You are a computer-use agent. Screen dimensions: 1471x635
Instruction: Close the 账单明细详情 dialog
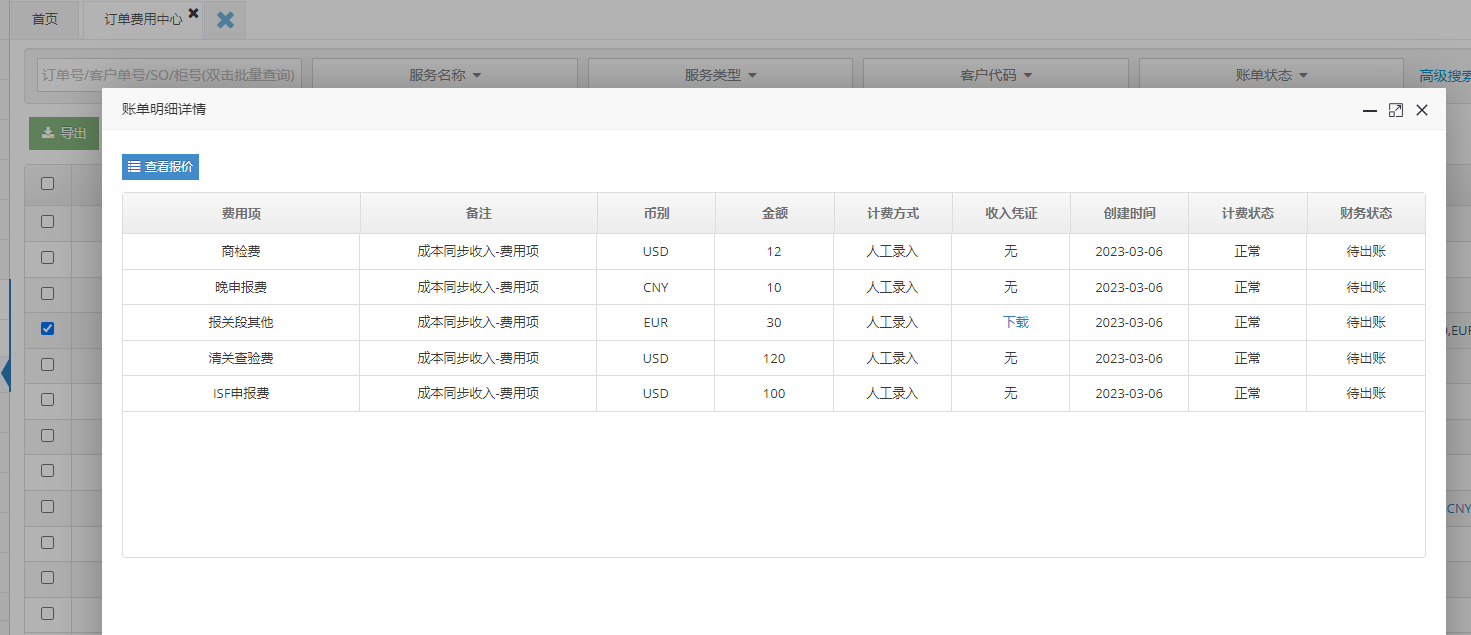coord(1422,110)
